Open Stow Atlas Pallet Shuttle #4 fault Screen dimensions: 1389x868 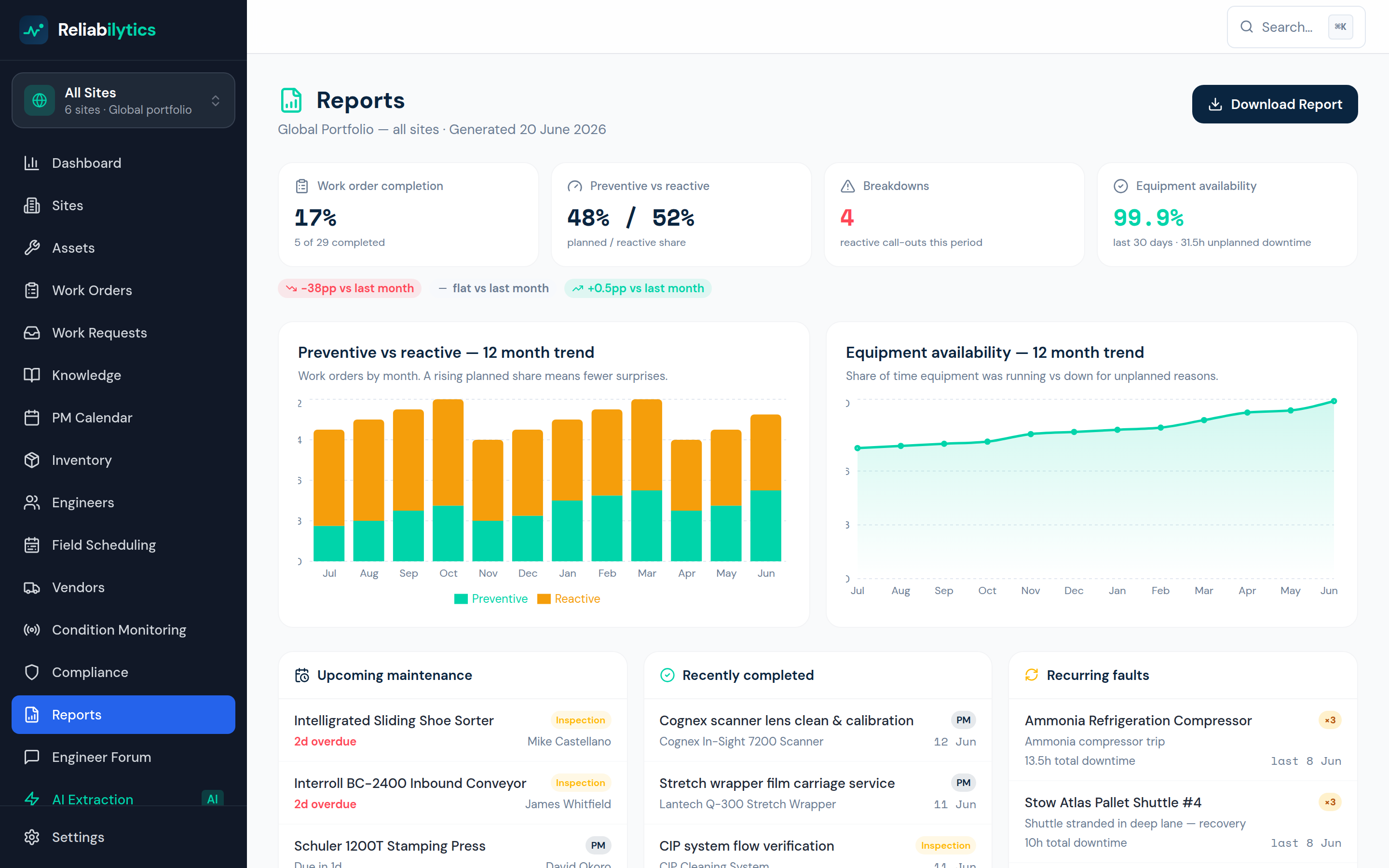[x=1183, y=822]
